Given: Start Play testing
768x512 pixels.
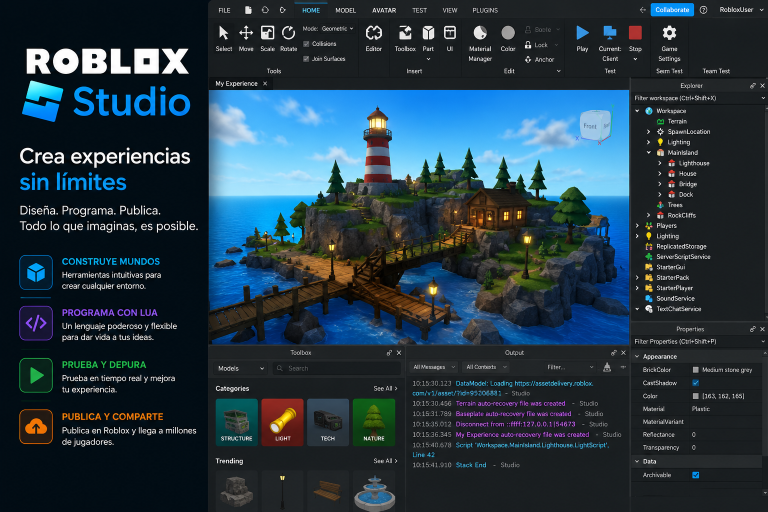Looking at the screenshot, I should 582,38.
